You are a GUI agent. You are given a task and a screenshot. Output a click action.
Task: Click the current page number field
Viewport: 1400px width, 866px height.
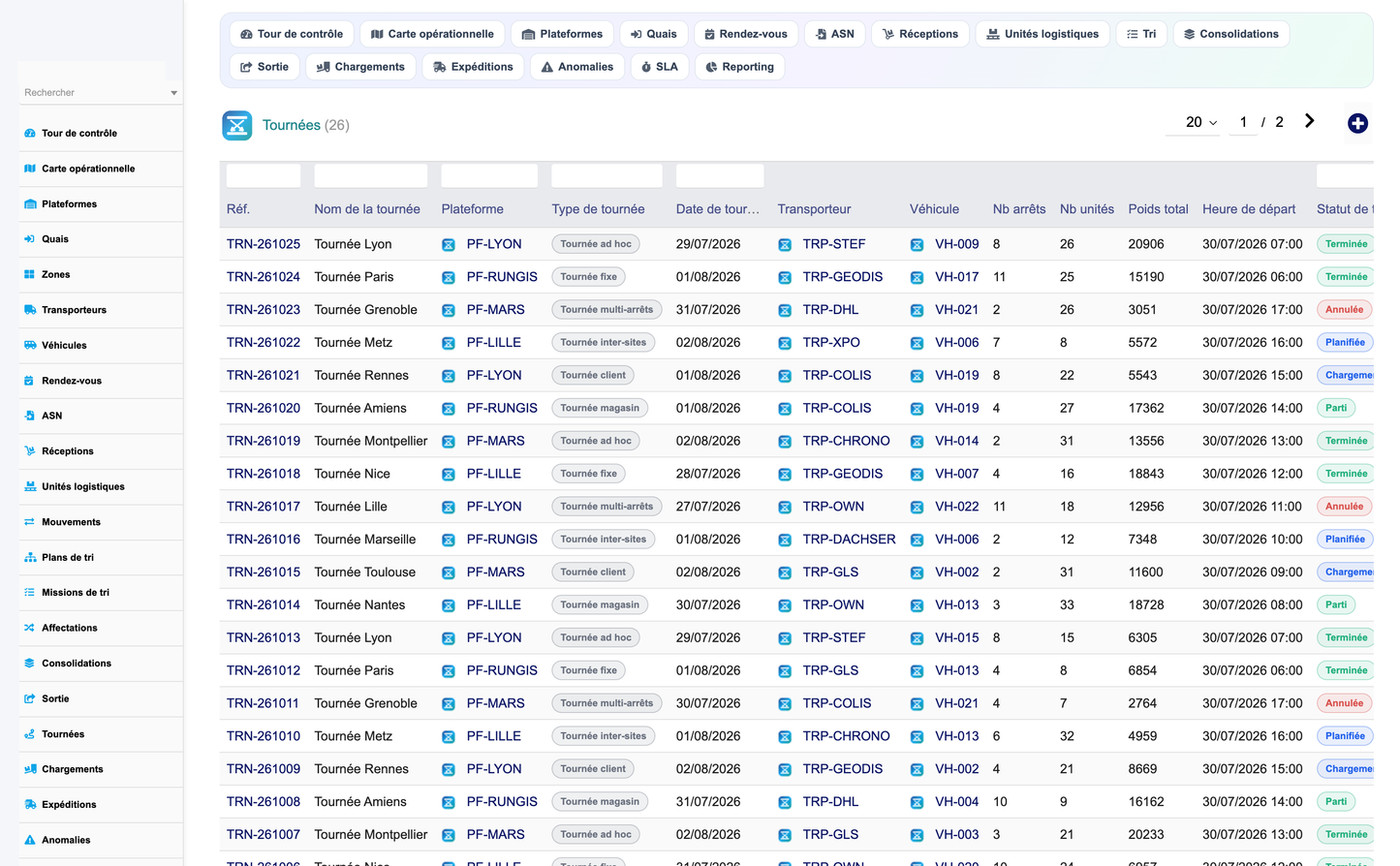pos(1243,122)
